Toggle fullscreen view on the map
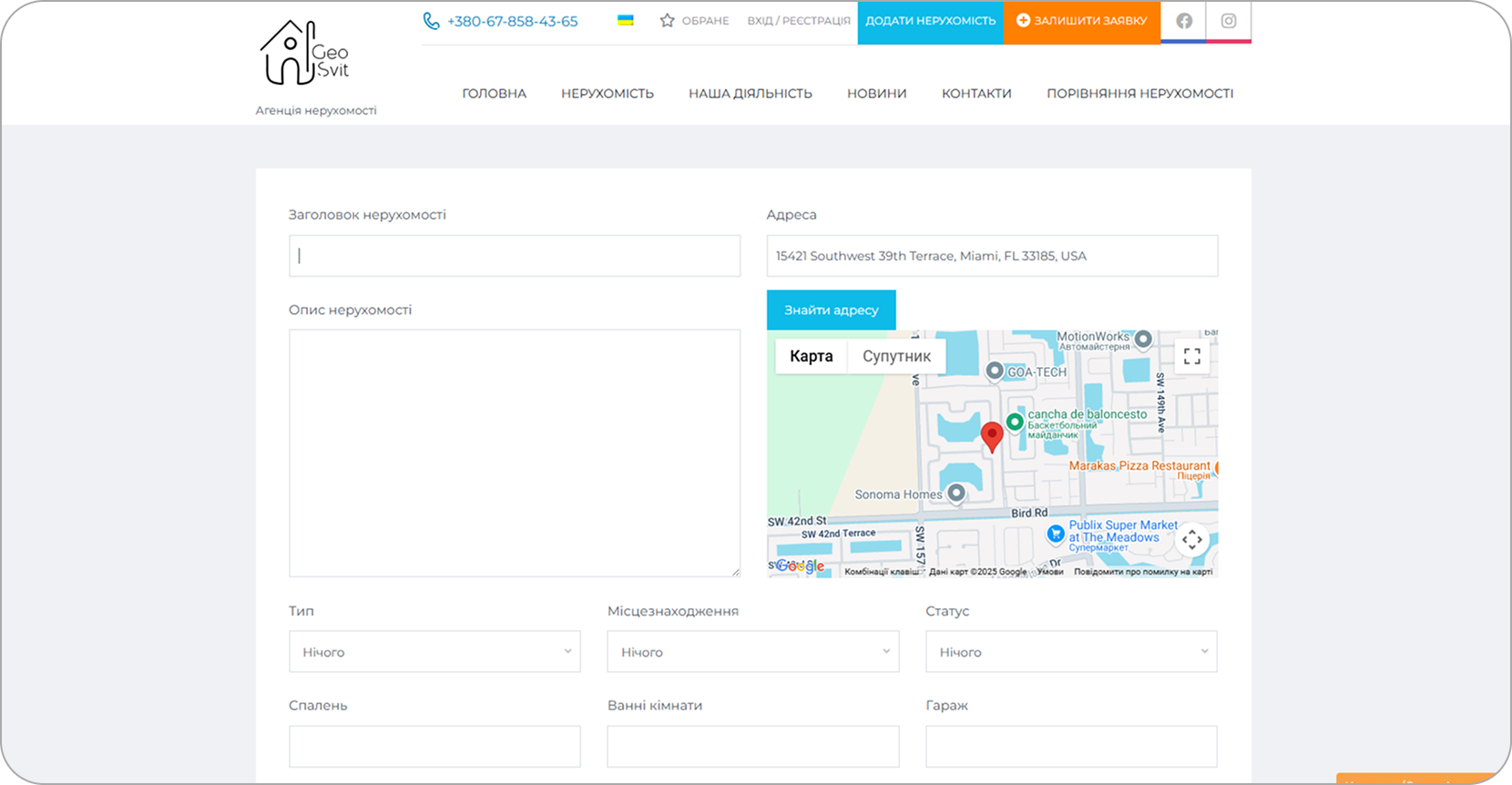The width and height of the screenshot is (1512, 785). point(1191,356)
